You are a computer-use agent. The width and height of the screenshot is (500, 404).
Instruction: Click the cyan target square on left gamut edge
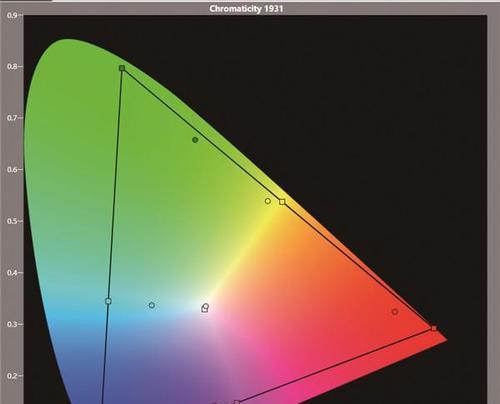[x=108, y=301]
